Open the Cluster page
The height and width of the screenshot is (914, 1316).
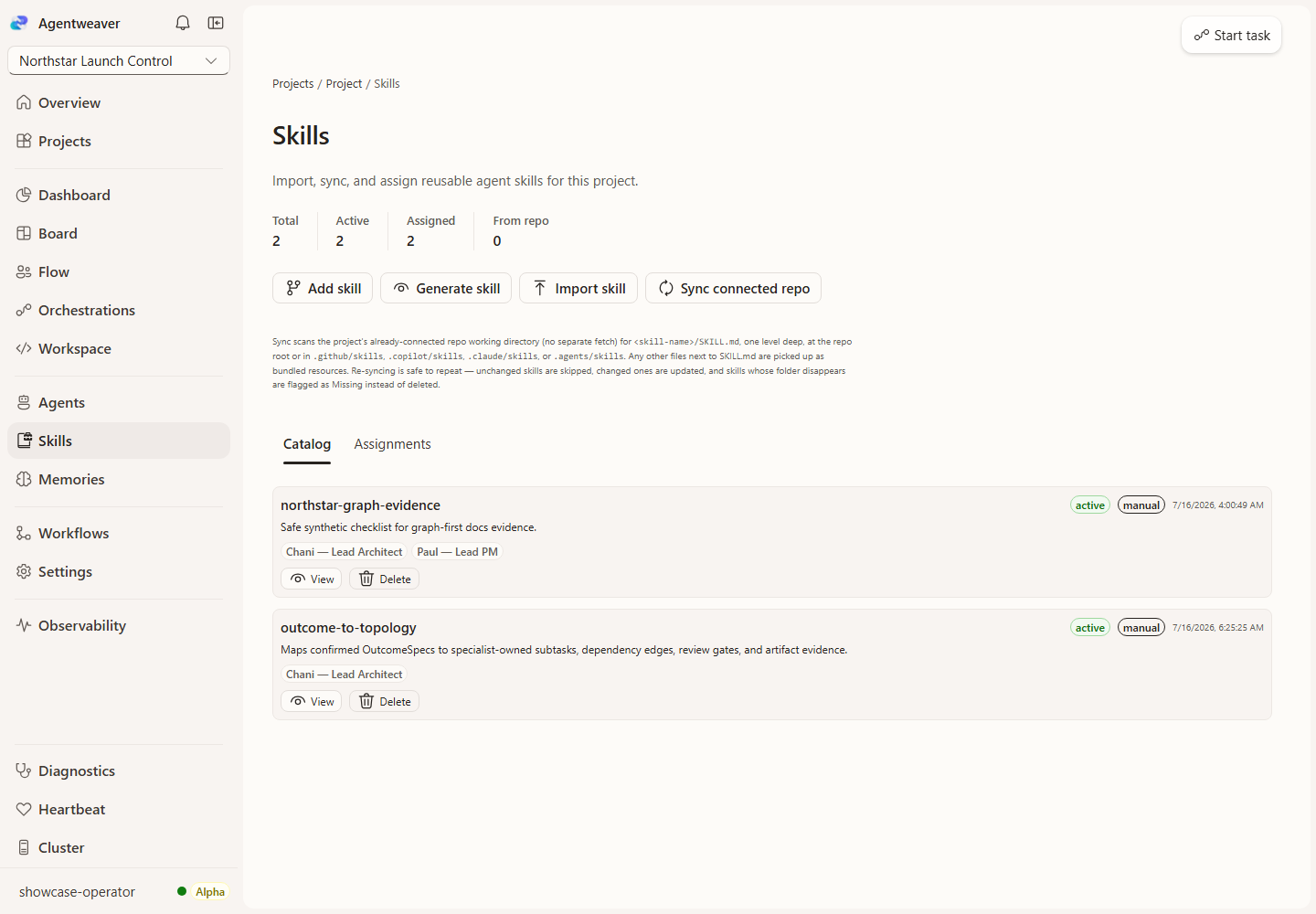click(119, 847)
